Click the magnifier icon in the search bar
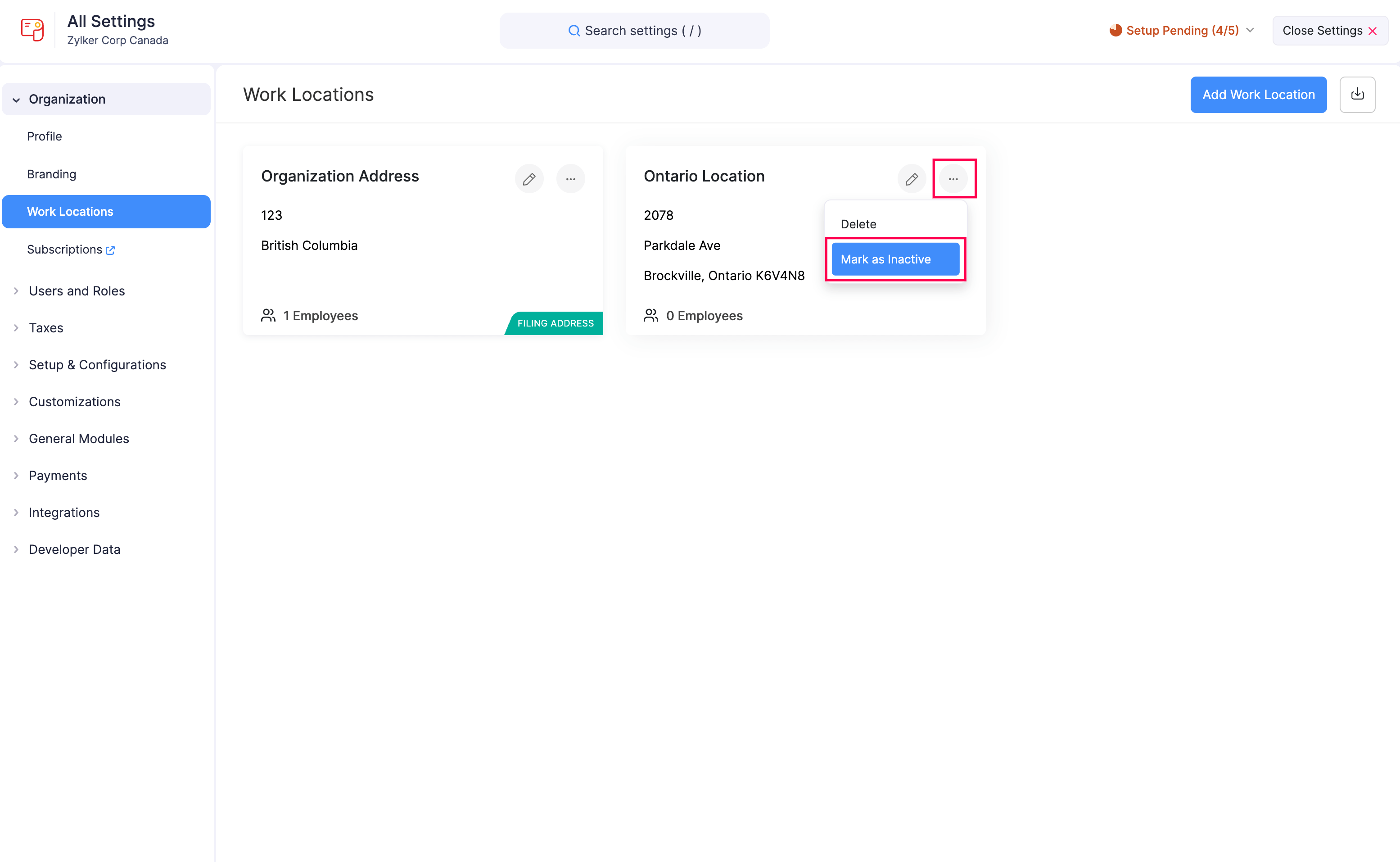 click(575, 30)
